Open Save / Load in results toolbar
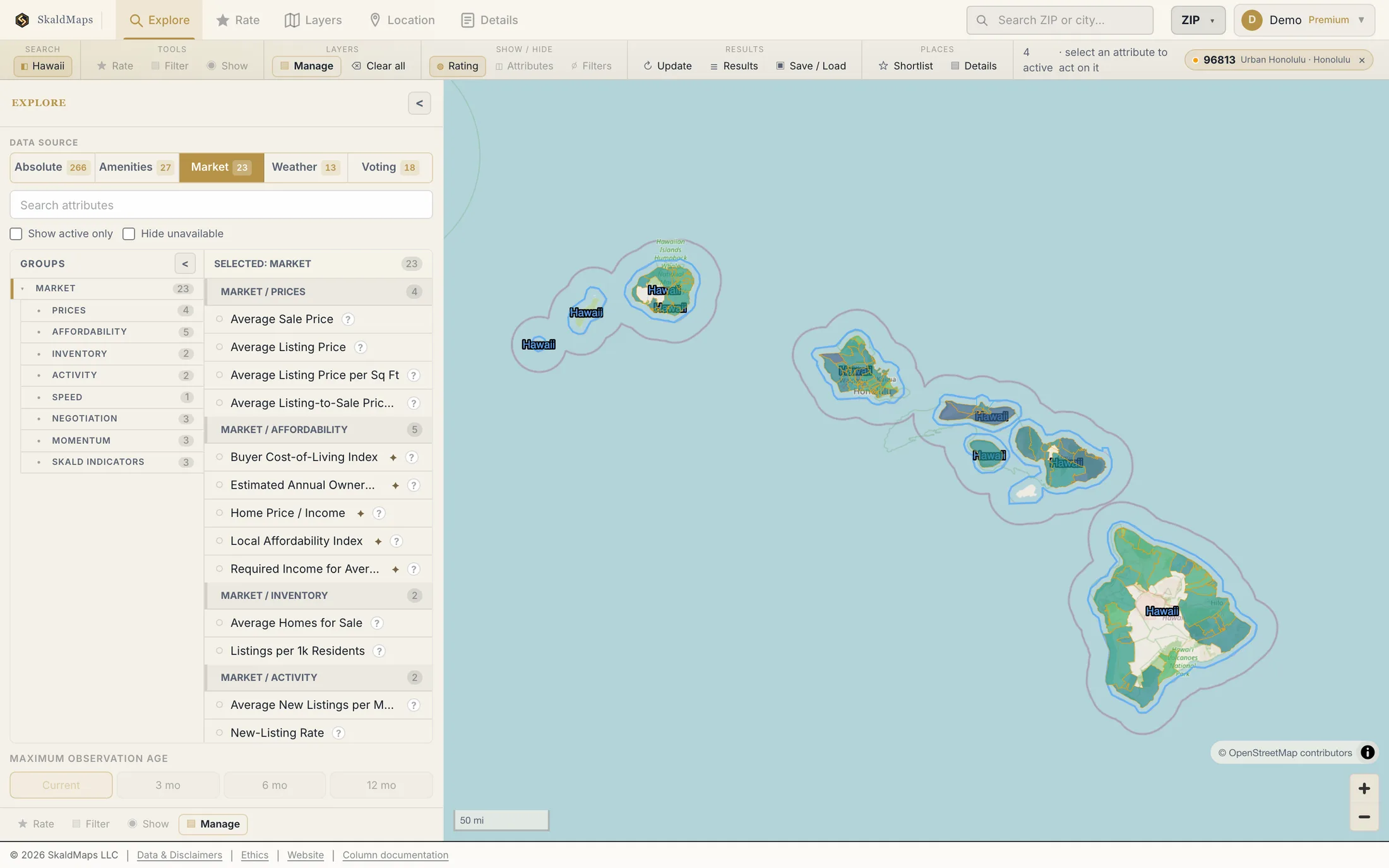The height and width of the screenshot is (868, 1389). (x=811, y=66)
